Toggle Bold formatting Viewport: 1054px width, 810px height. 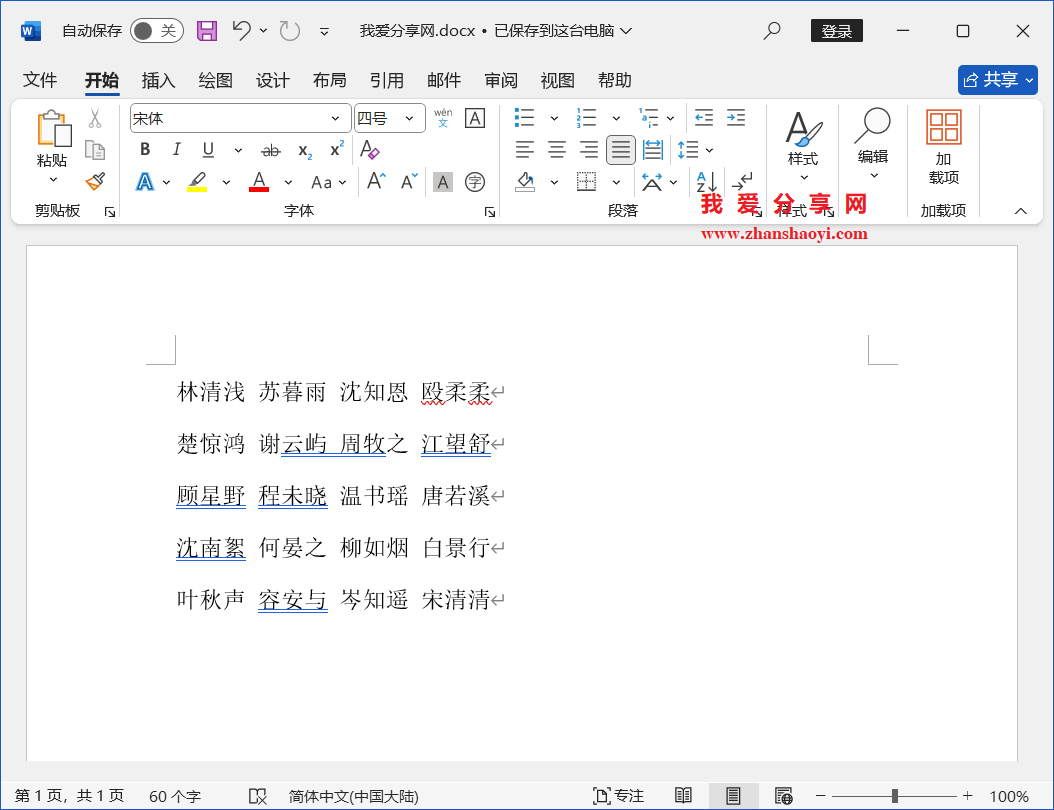coord(145,149)
